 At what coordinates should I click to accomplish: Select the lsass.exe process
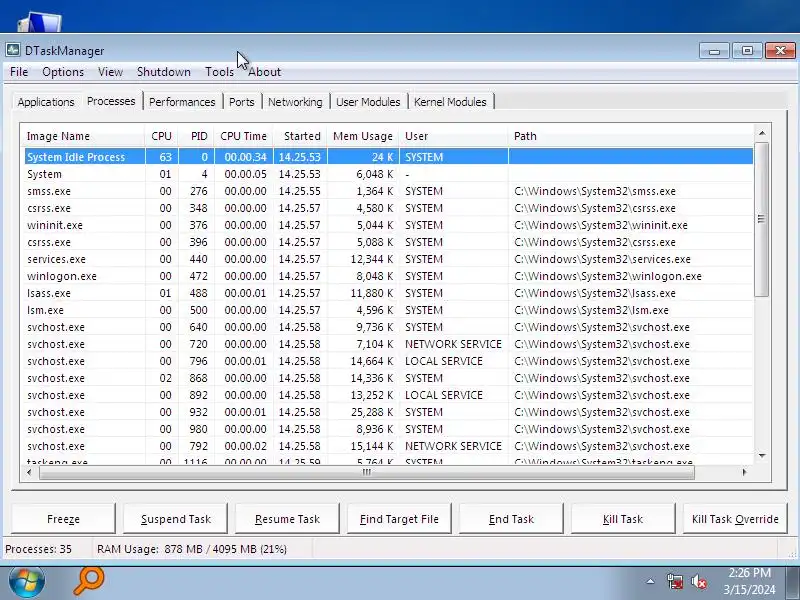[x=388, y=293]
